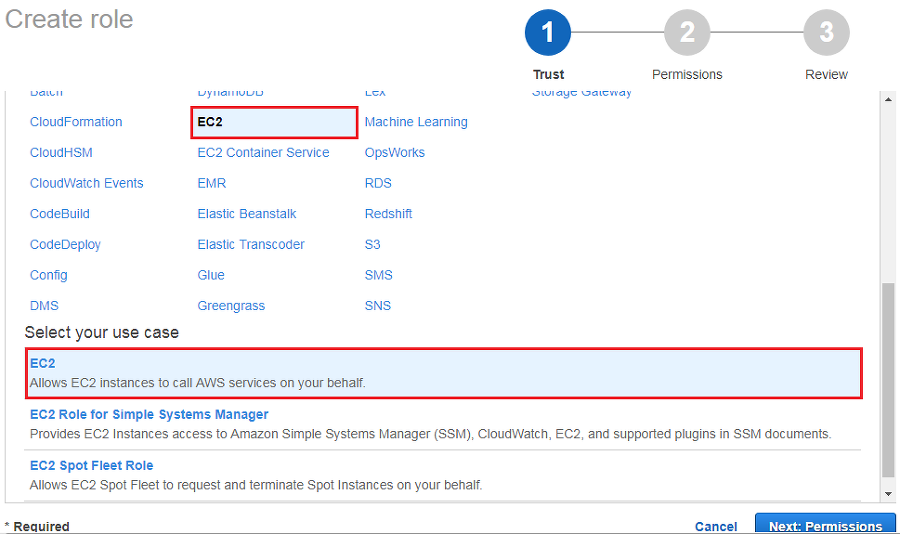Screen dimensions: 900x534
Task: Jump to step 3 Review circle
Action: tap(827, 33)
